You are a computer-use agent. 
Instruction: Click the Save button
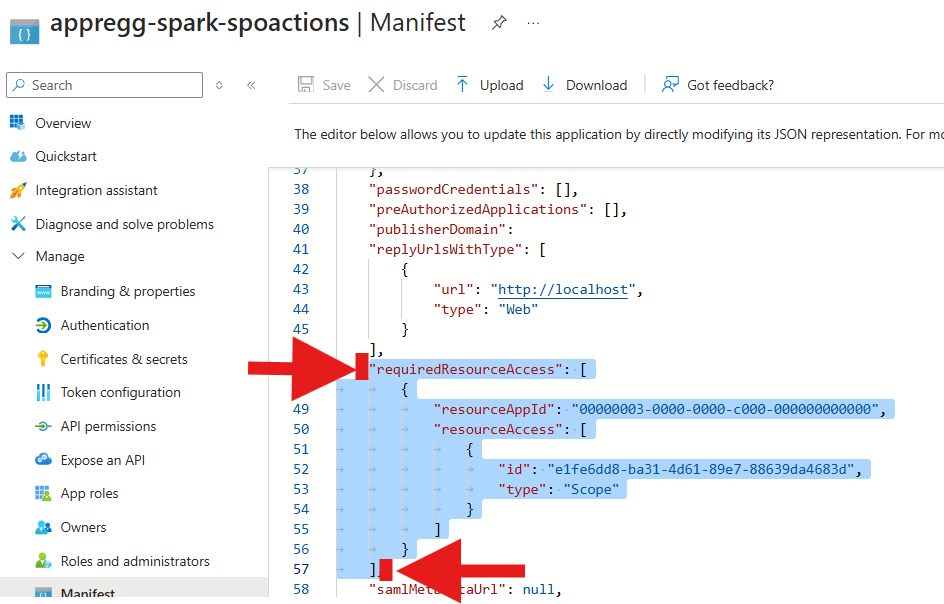[324, 85]
